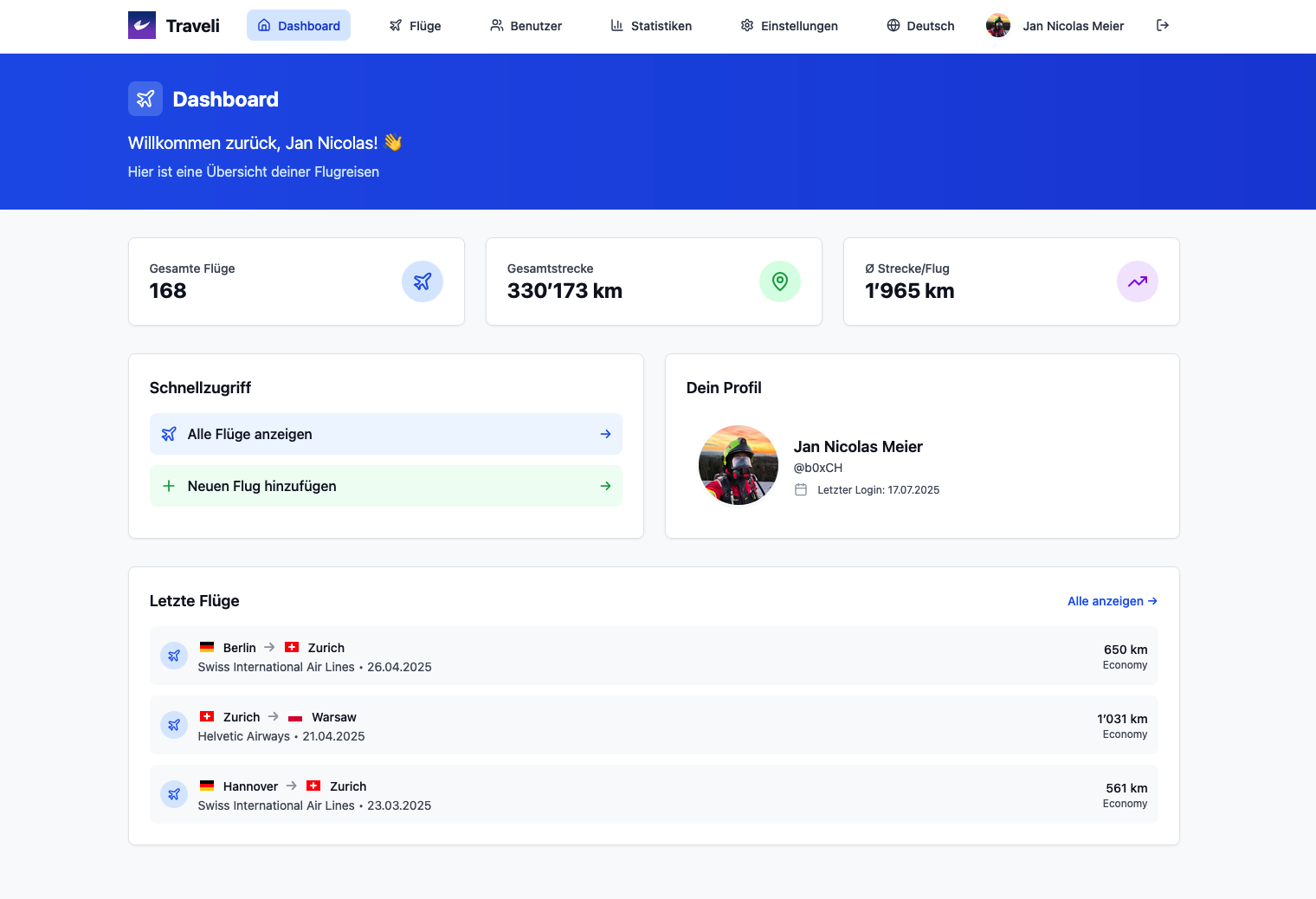Click the plane icon on Hannover flight row
The height and width of the screenshot is (899, 1316).
click(174, 794)
